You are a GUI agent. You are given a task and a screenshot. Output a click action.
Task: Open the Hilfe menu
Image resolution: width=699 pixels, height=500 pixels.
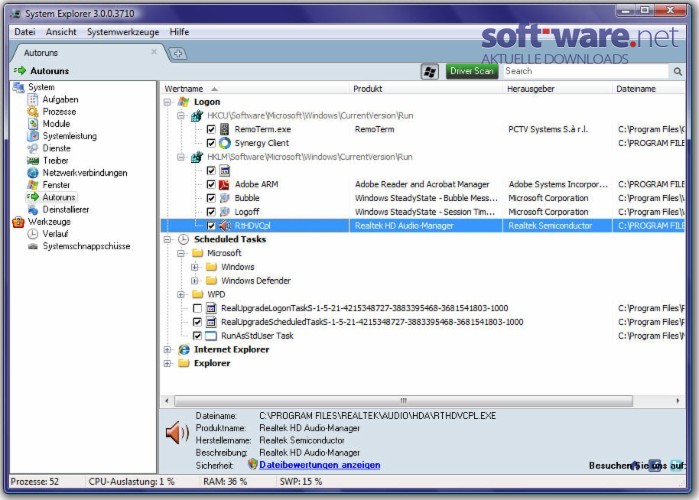tap(179, 32)
